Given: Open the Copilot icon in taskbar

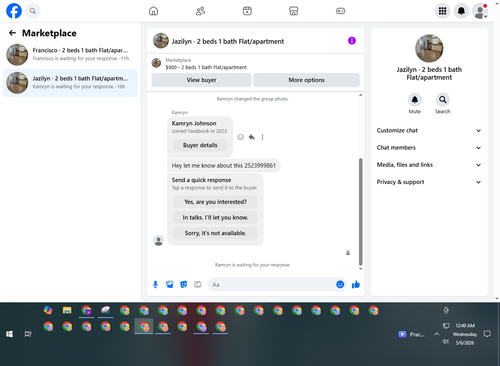Looking at the screenshot, I should (48, 310).
